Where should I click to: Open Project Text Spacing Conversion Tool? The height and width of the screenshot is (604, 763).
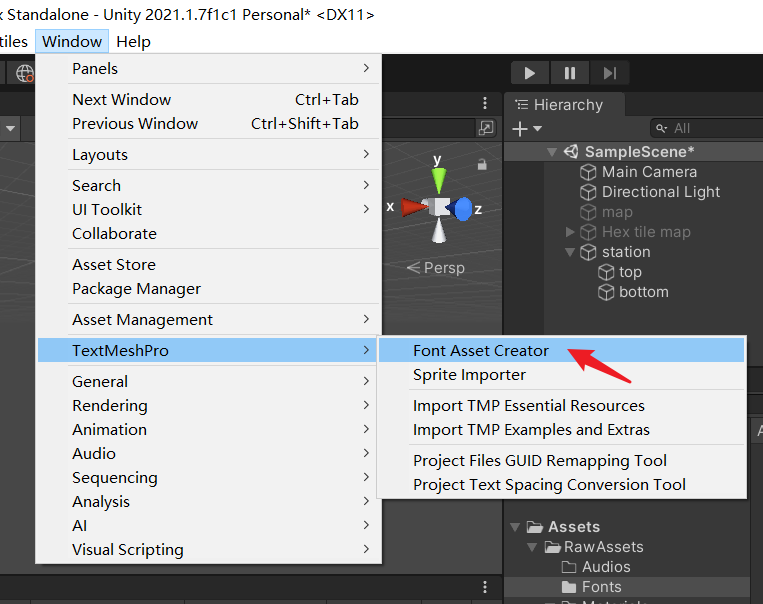pyautogui.click(x=562, y=485)
